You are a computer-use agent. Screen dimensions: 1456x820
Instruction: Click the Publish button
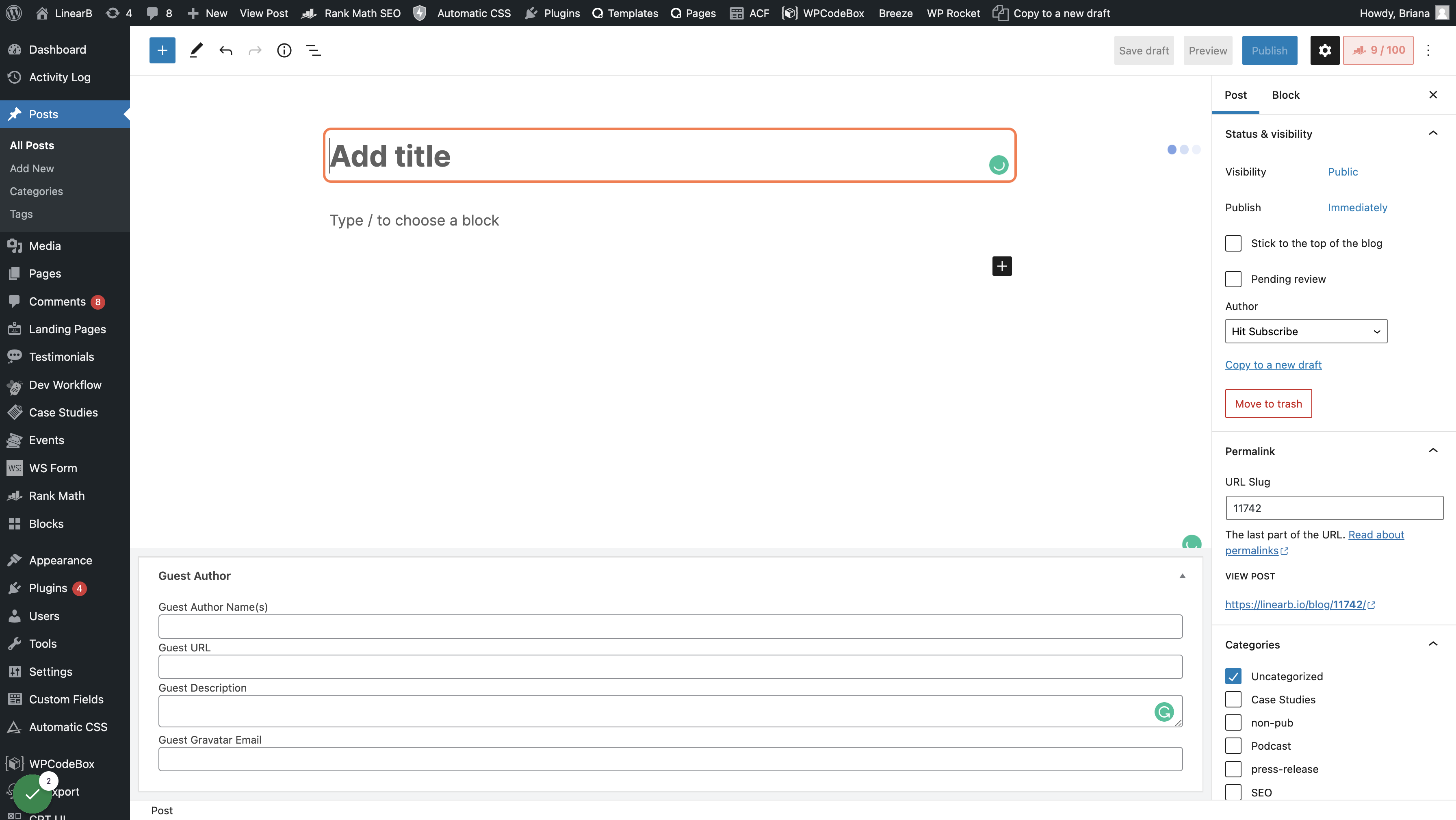click(x=1270, y=50)
